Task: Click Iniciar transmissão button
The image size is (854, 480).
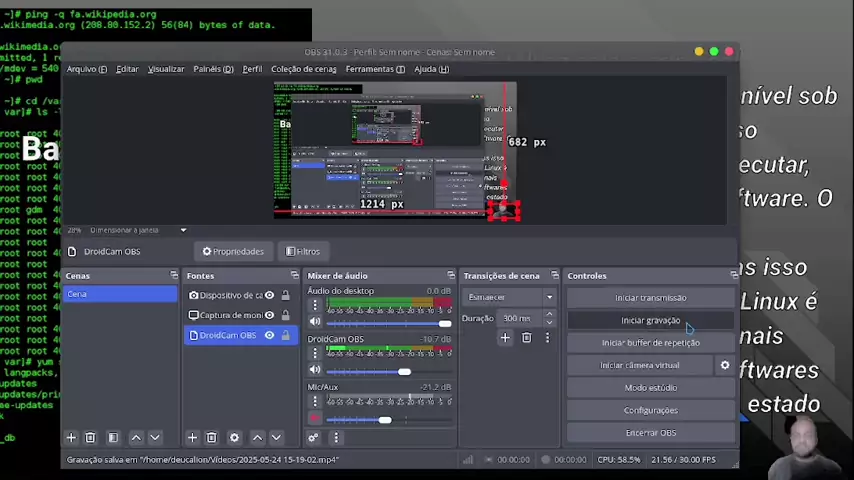Action: pyautogui.click(x=651, y=297)
